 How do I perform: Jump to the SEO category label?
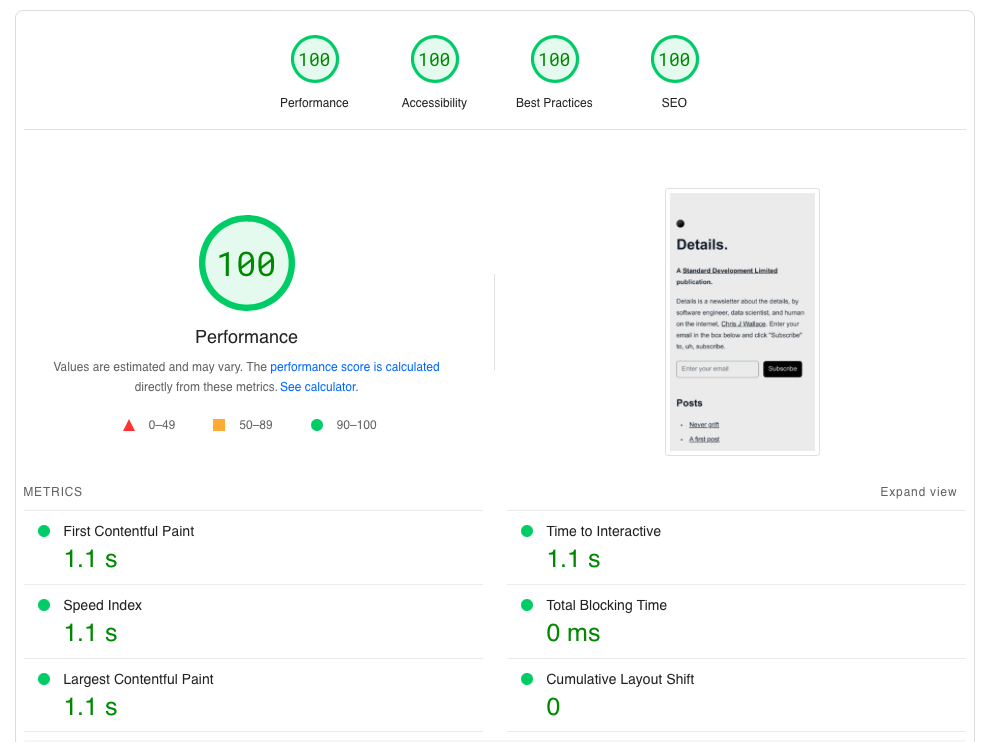(x=674, y=102)
